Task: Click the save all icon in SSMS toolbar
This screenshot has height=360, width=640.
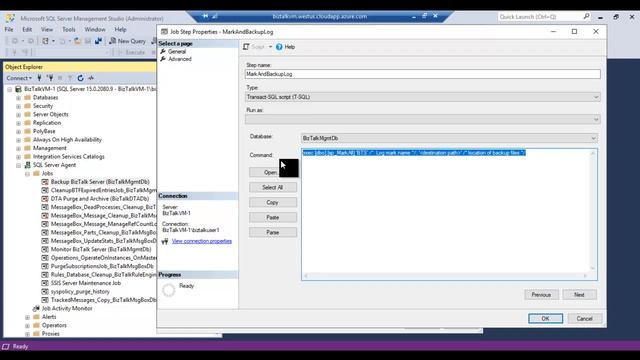Action: [x=98, y=41]
